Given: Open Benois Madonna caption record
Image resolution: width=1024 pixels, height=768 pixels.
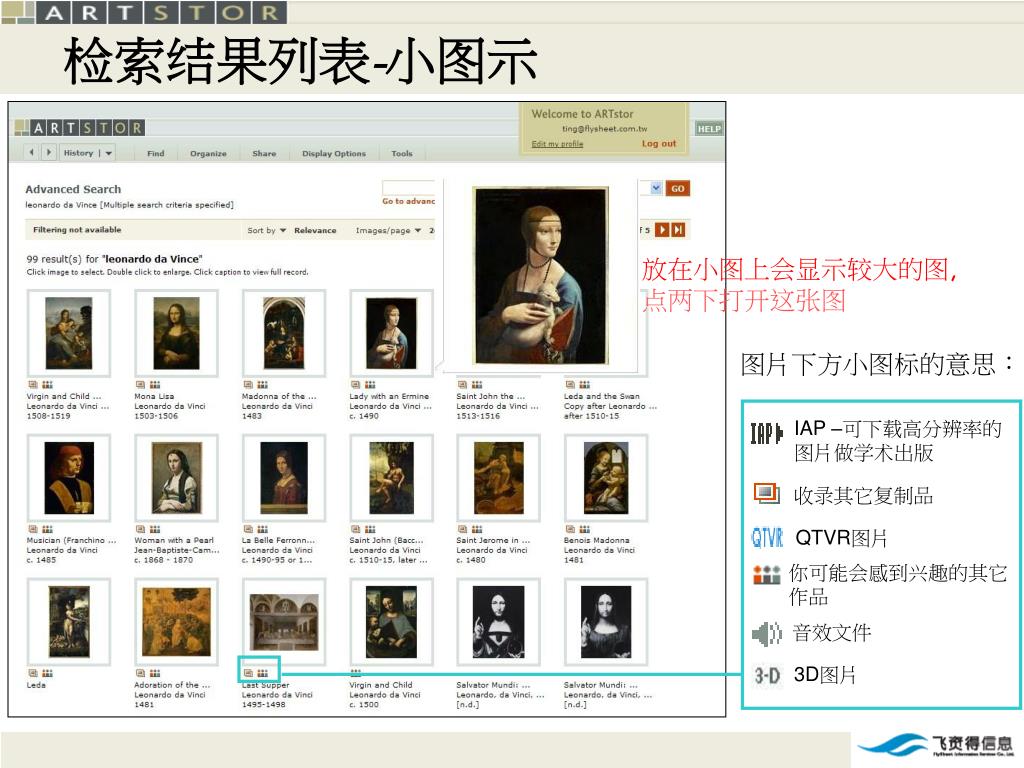Looking at the screenshot, I should point(599,550).
